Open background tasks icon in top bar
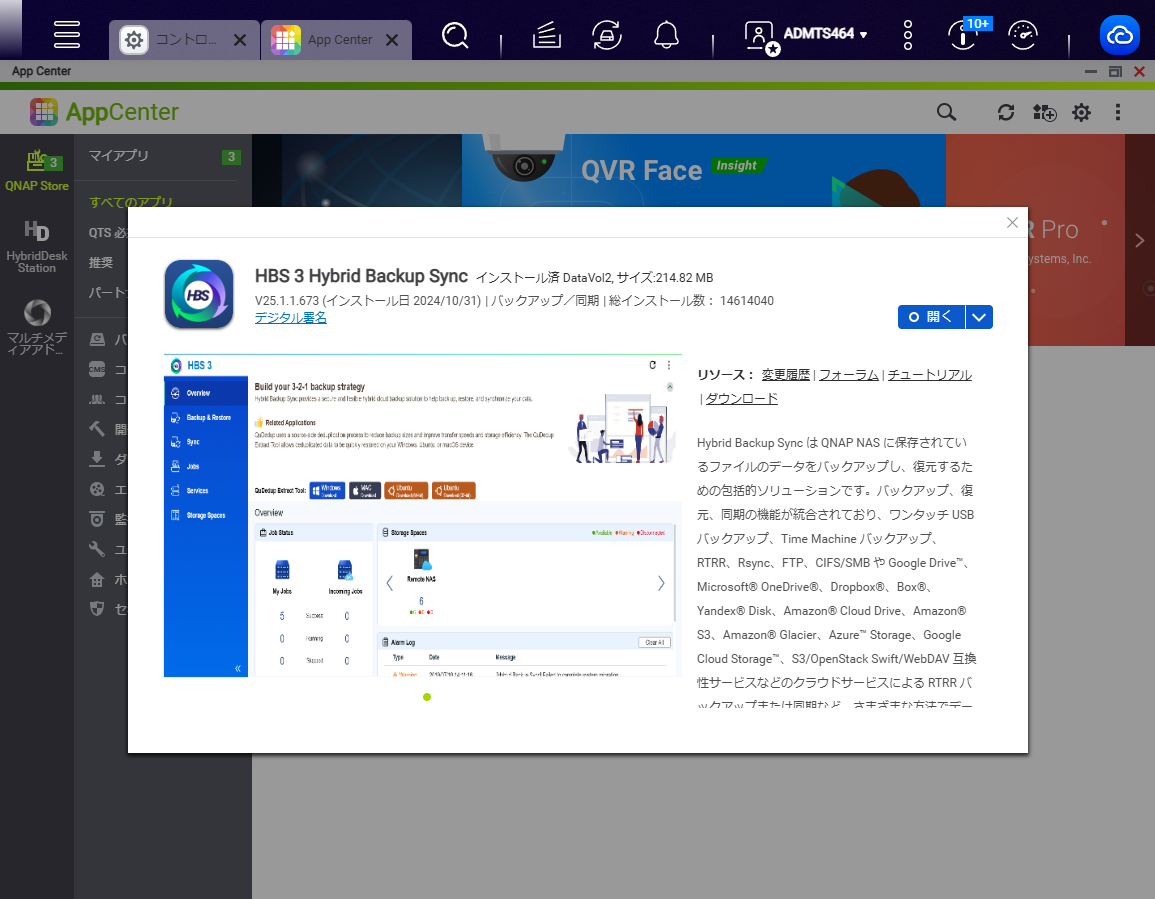This screenshot has height=899, width=1155. [547, 35]
